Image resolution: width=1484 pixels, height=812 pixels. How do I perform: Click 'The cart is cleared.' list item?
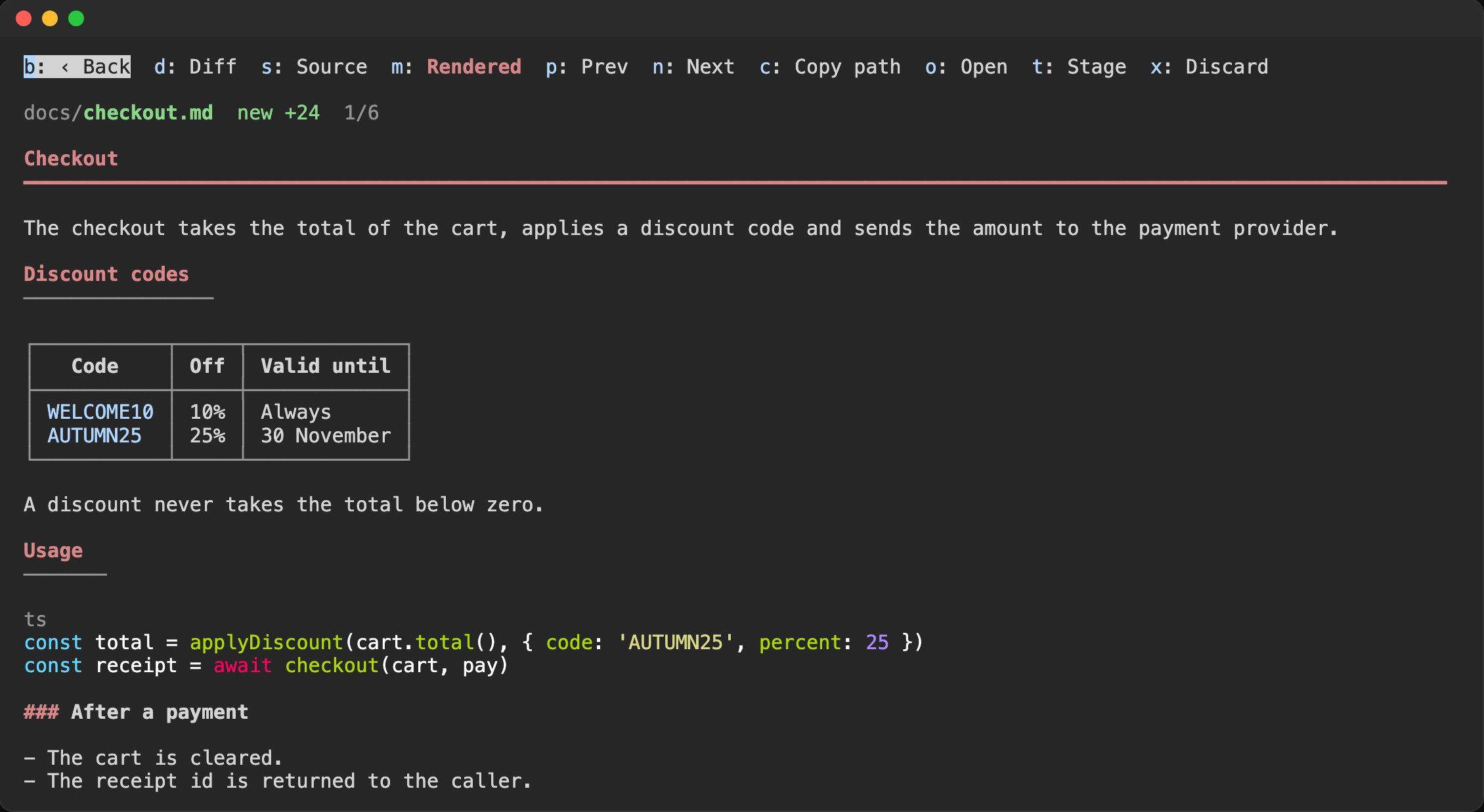(x=153, y=758)
